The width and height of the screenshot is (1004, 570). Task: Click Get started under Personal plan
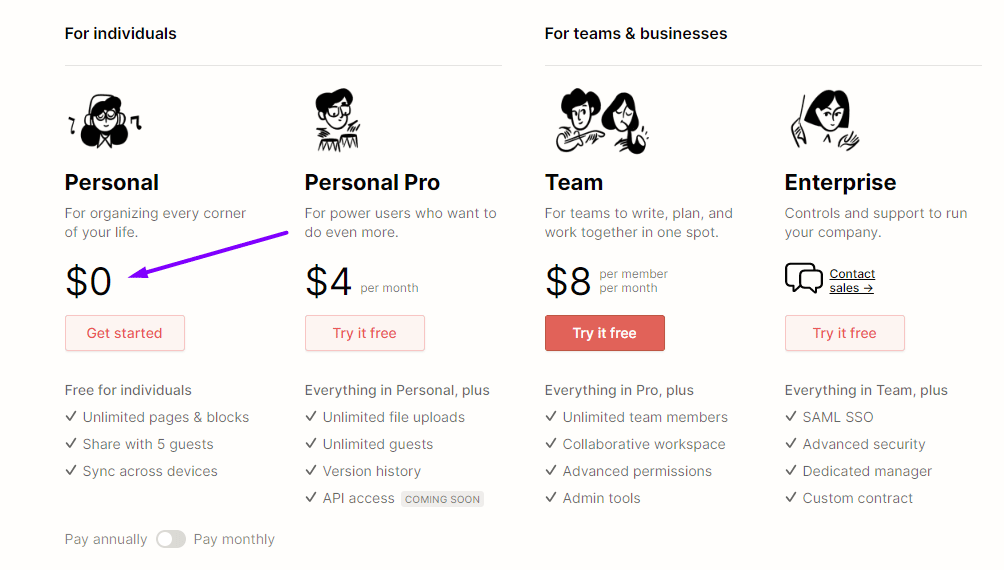coord(125,333)
